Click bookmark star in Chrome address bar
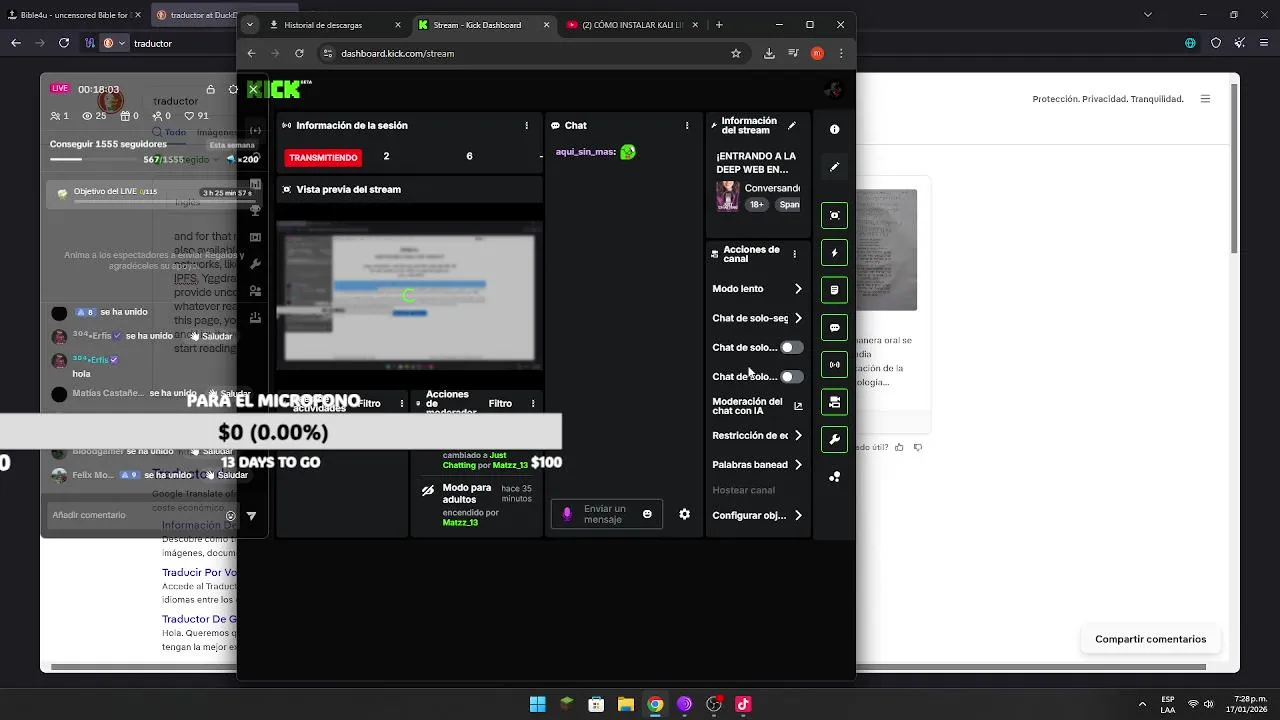This screenshot has height=720, width=1280. point(736,53)
